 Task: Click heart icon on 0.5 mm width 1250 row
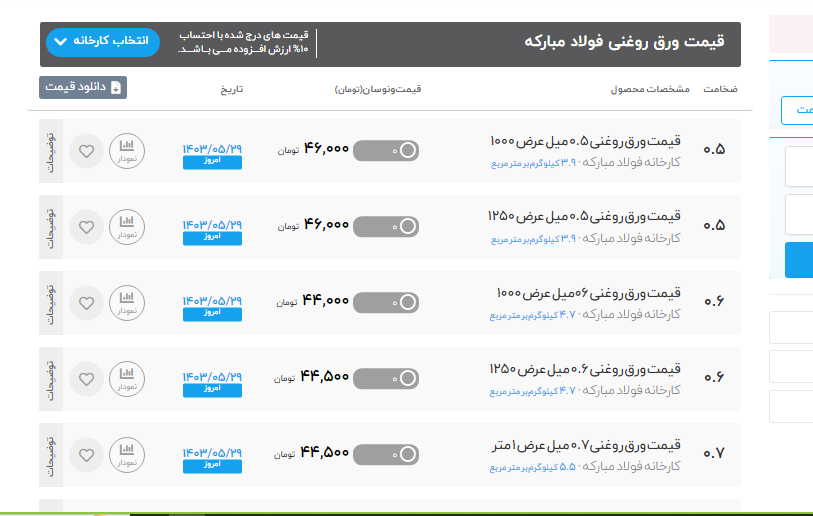[x=87, y=227]
